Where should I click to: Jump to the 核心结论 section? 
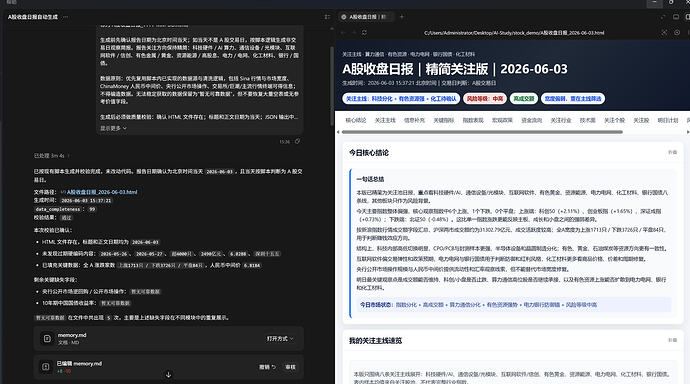coord(356,120)
